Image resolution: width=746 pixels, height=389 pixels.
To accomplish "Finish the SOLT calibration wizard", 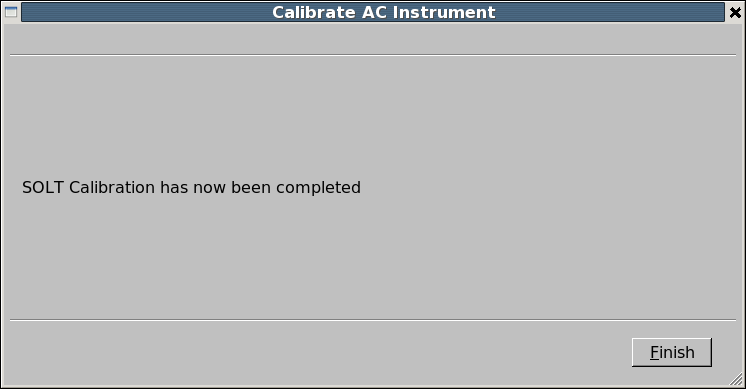I will click(672, 352).
